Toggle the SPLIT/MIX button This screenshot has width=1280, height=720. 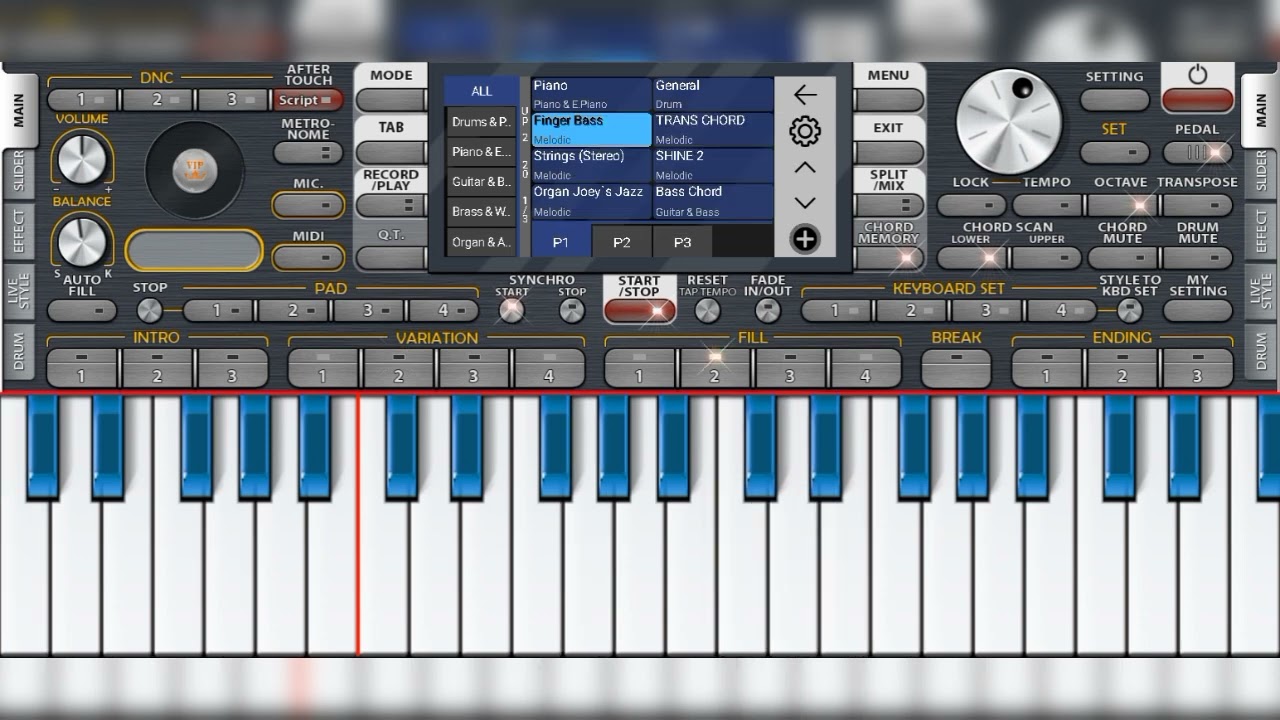888,205
